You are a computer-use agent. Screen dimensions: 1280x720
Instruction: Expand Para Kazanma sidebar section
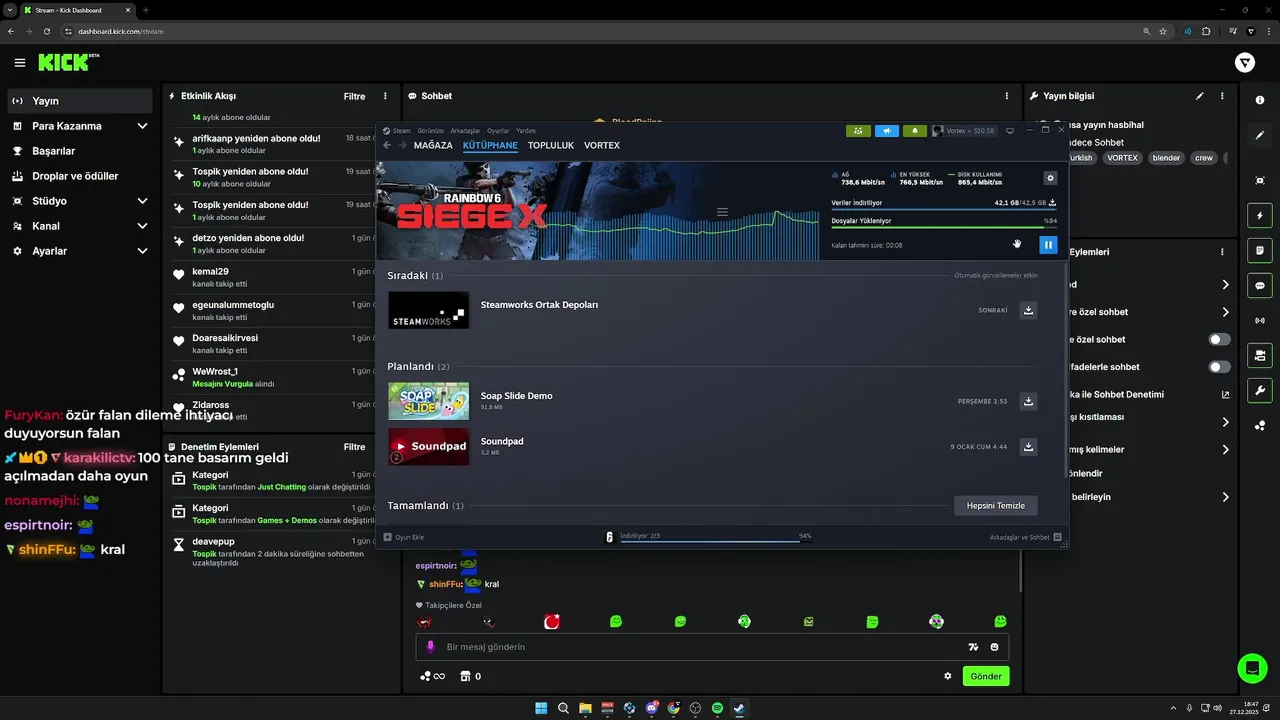142,126
